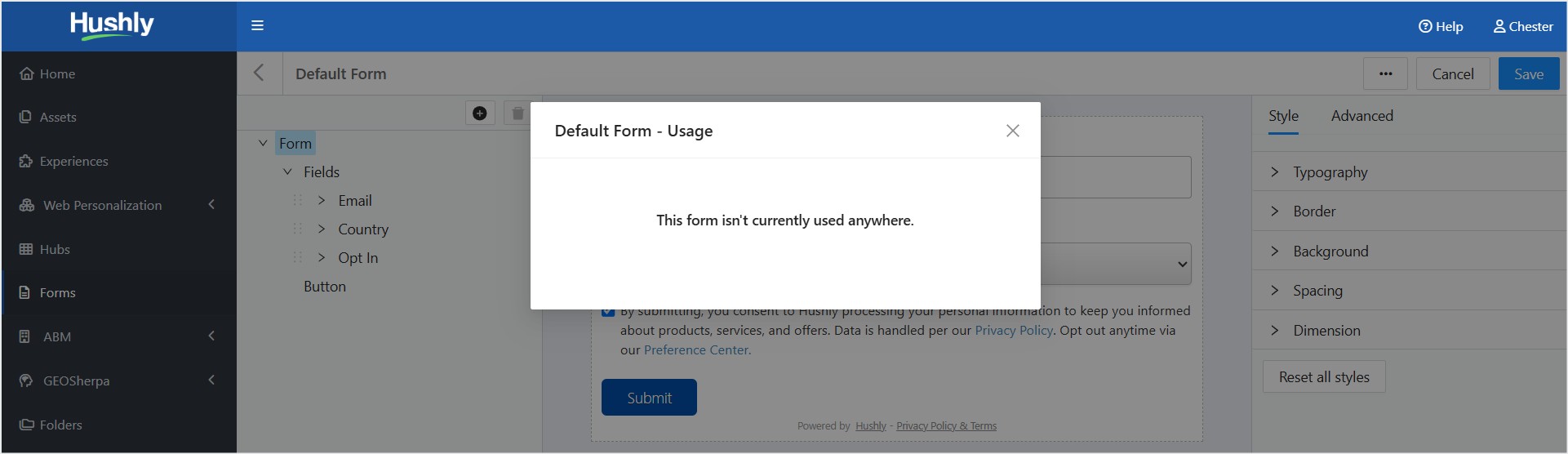Click the trash delete icon

pos(517,113)
